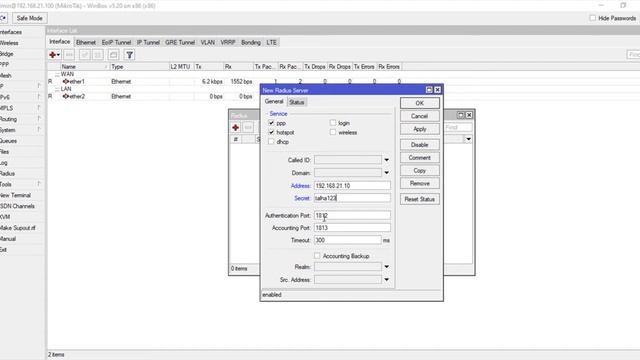Screen dimensions: 640x360
Task: Open the Routing sidebar submenu
Action: (x=9, y=119)
